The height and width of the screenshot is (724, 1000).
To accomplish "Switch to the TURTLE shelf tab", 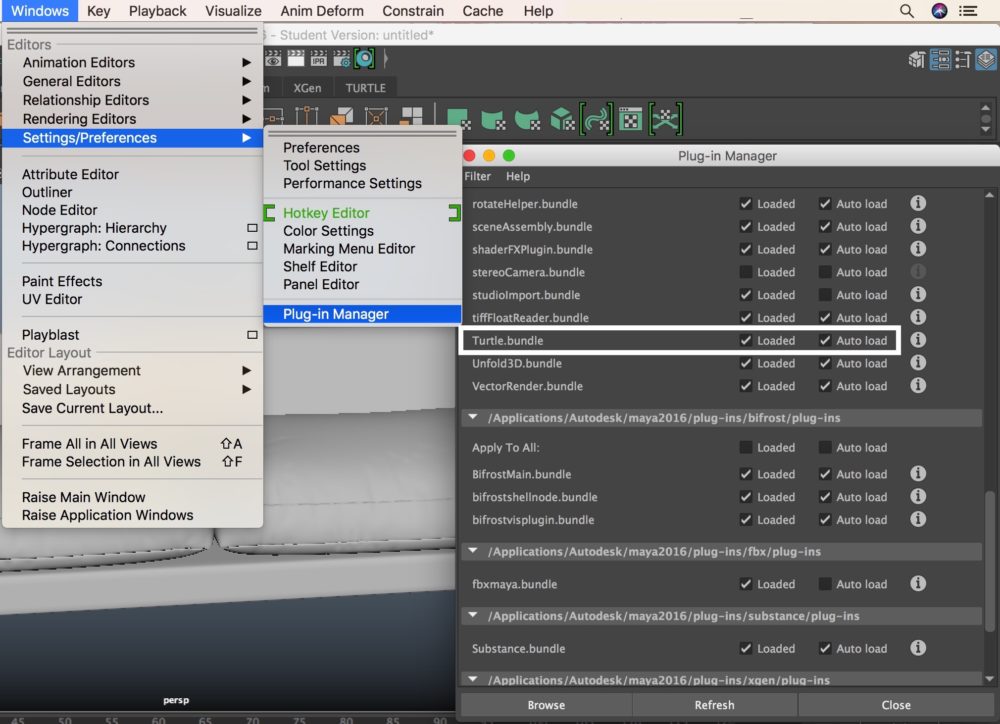I will click(x=365, y=88).
